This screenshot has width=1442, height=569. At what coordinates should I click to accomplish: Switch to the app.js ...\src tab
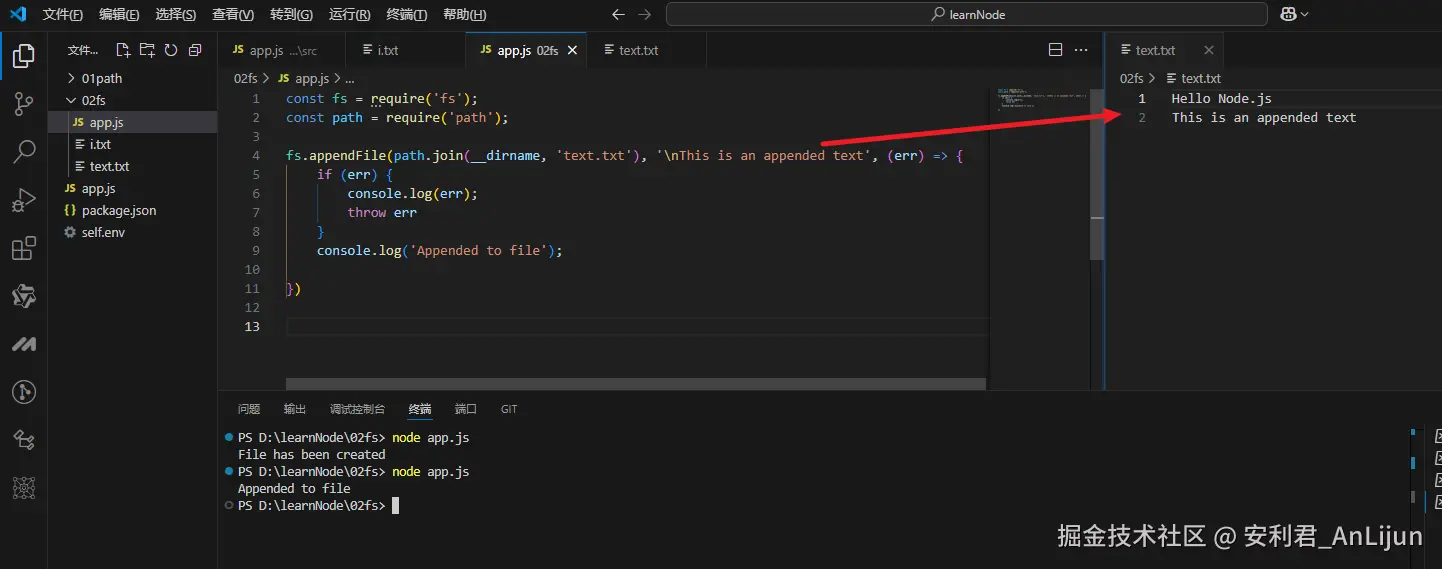point(282,50)
